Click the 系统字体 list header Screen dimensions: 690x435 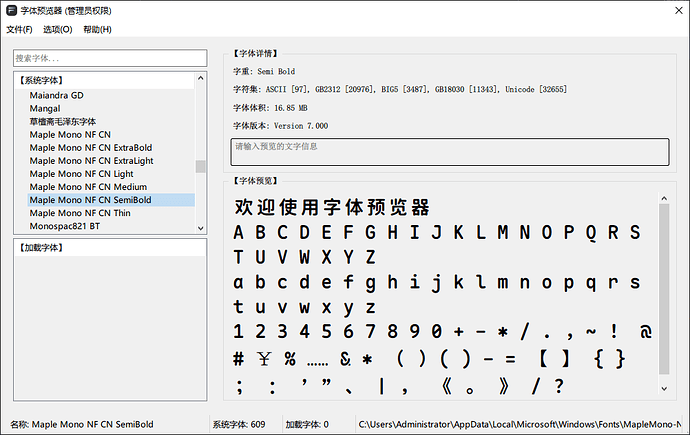pos(46,79)
